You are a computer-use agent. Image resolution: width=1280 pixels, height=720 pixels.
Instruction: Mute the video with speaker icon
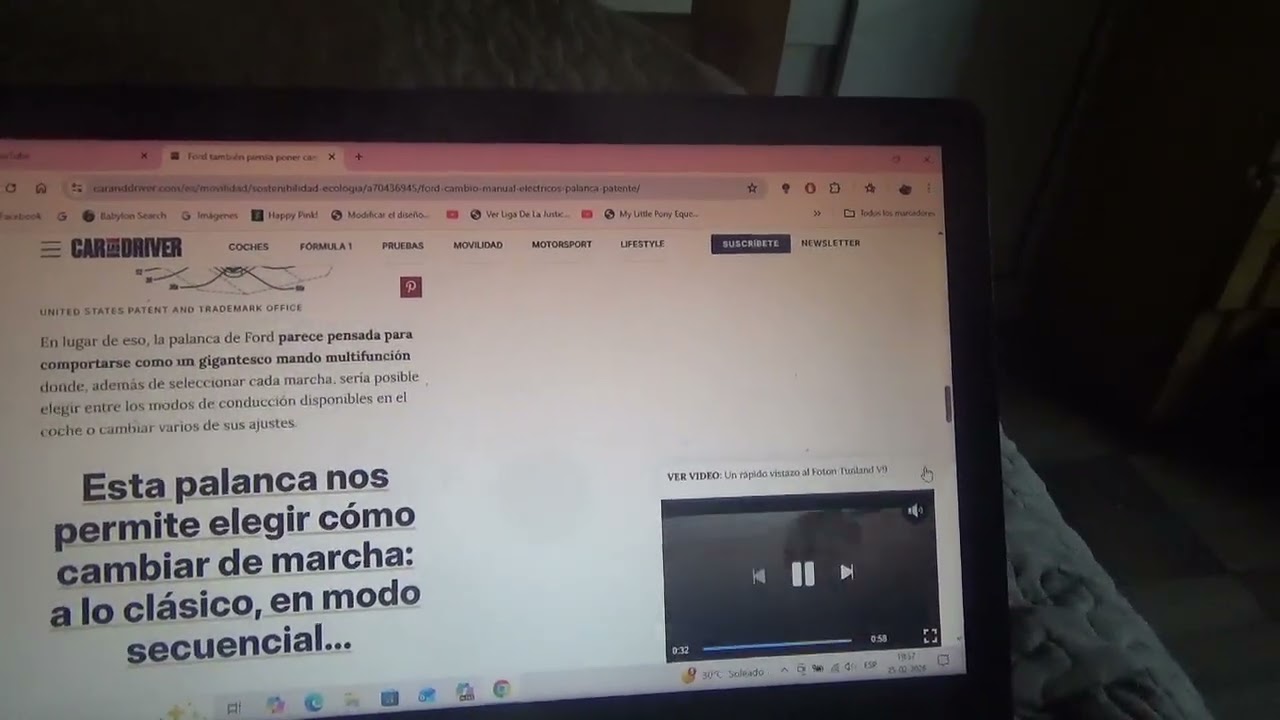pos(915,511)
